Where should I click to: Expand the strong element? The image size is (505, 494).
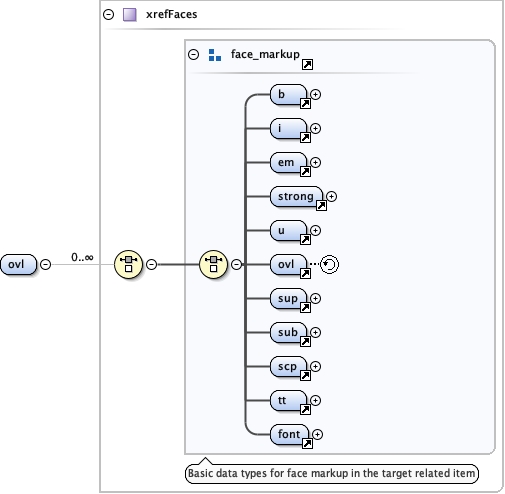tap(331, 196)
